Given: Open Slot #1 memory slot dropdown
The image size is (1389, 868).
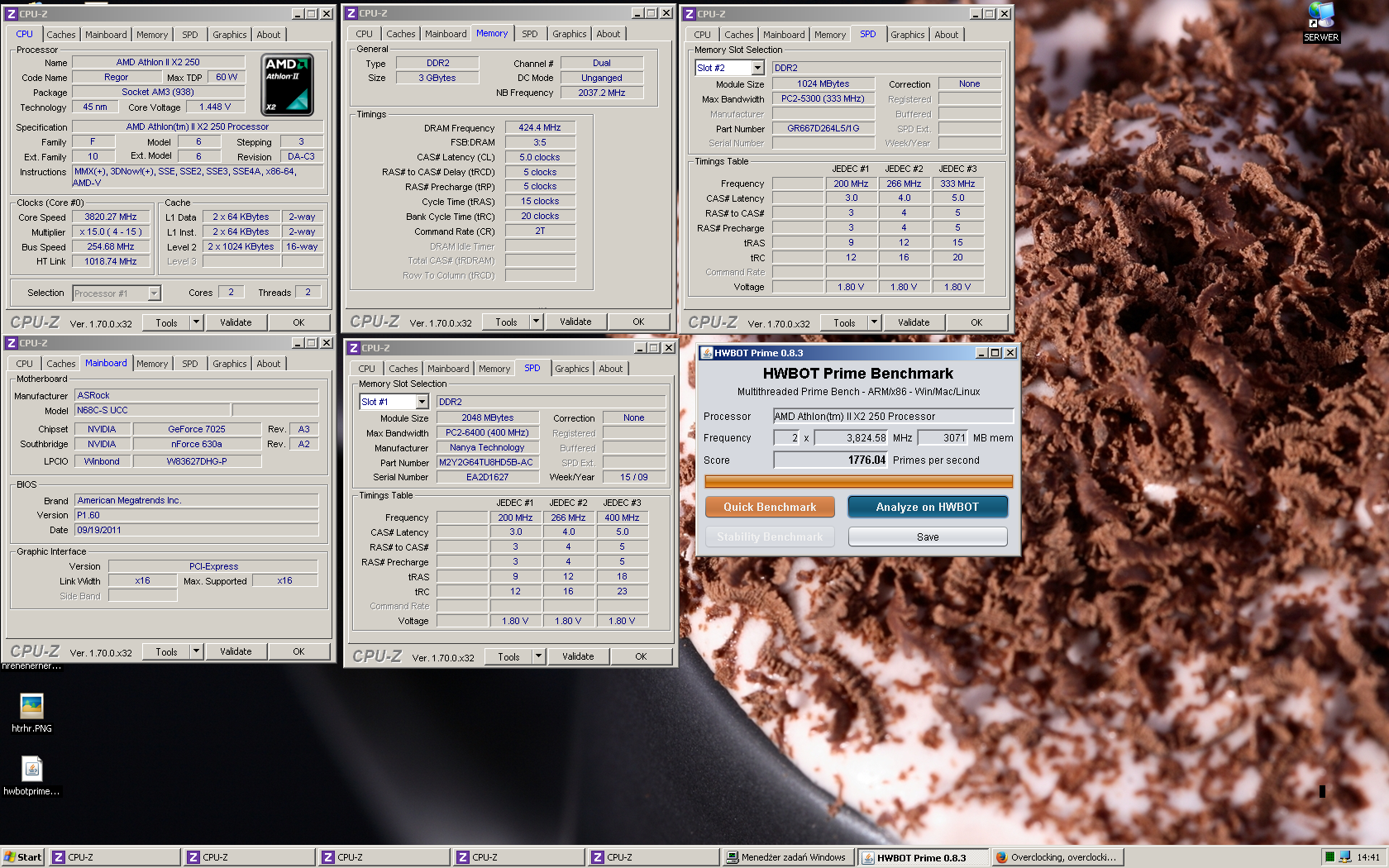Looking at the screenshot, I should pyautogui.click(x=422, y=402).
